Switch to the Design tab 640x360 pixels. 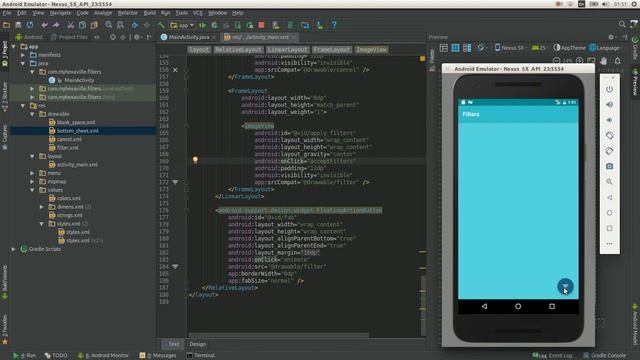coord(198,344)
